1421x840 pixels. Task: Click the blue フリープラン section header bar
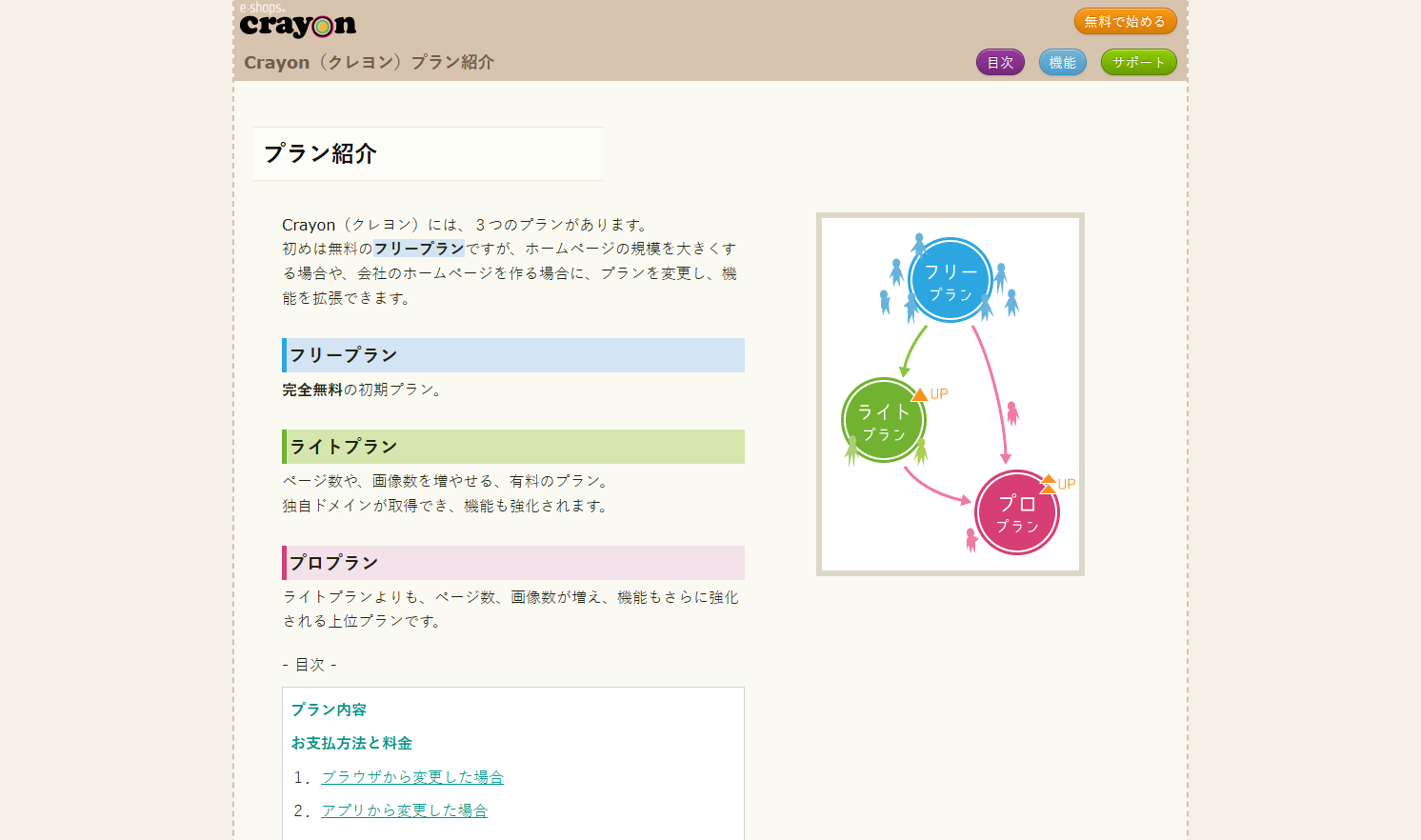click(x=512, y=355)
